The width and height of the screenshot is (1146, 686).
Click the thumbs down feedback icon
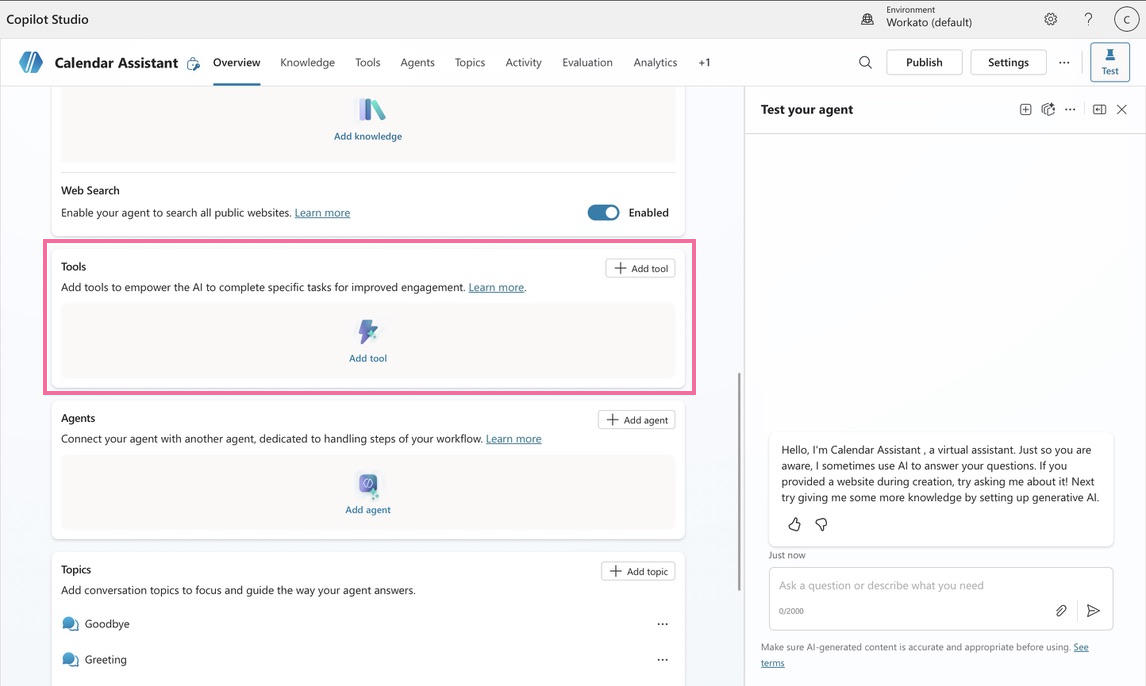[821, 525]
